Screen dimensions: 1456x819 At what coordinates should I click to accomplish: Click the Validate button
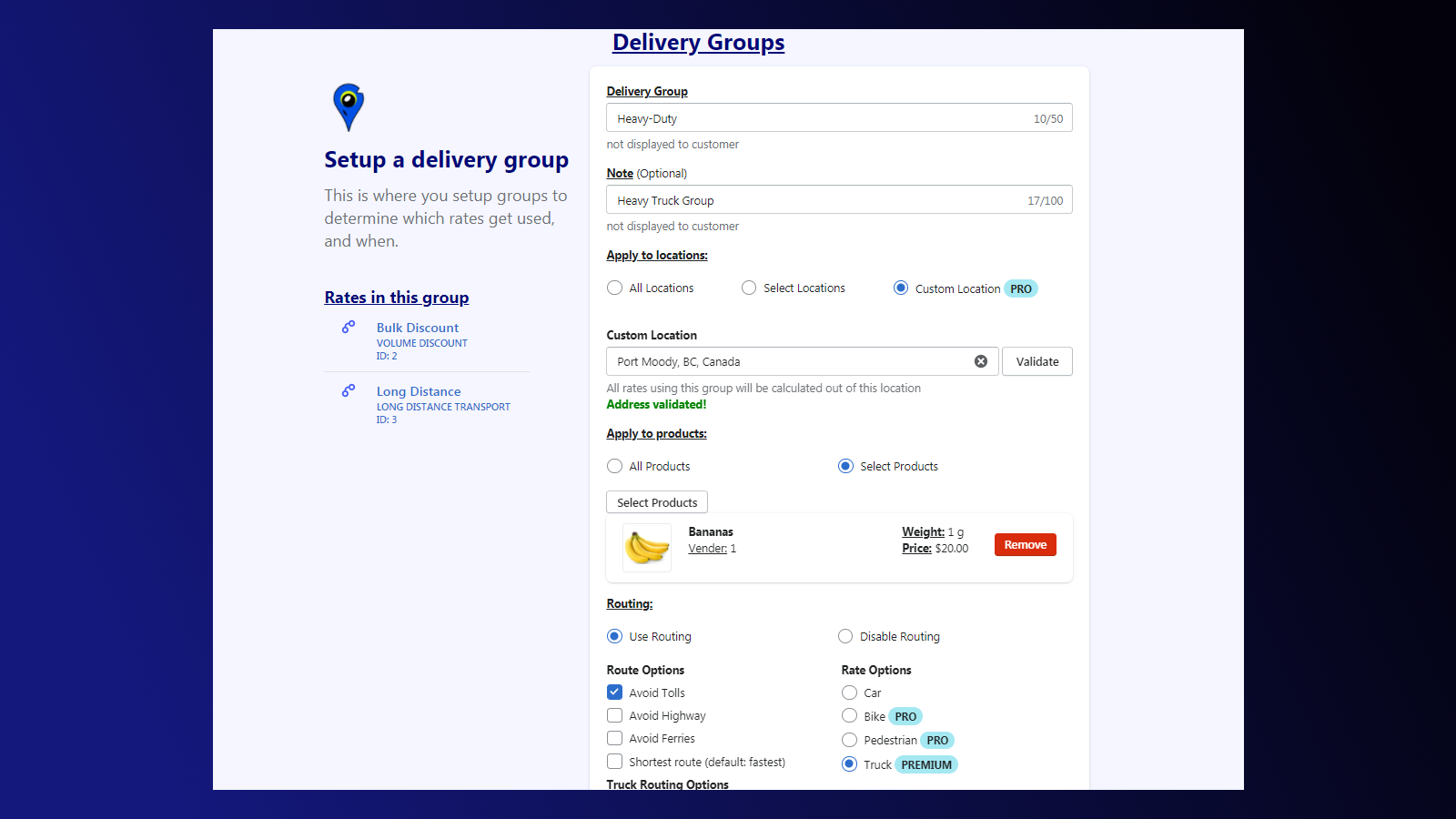pos(1037,361)
